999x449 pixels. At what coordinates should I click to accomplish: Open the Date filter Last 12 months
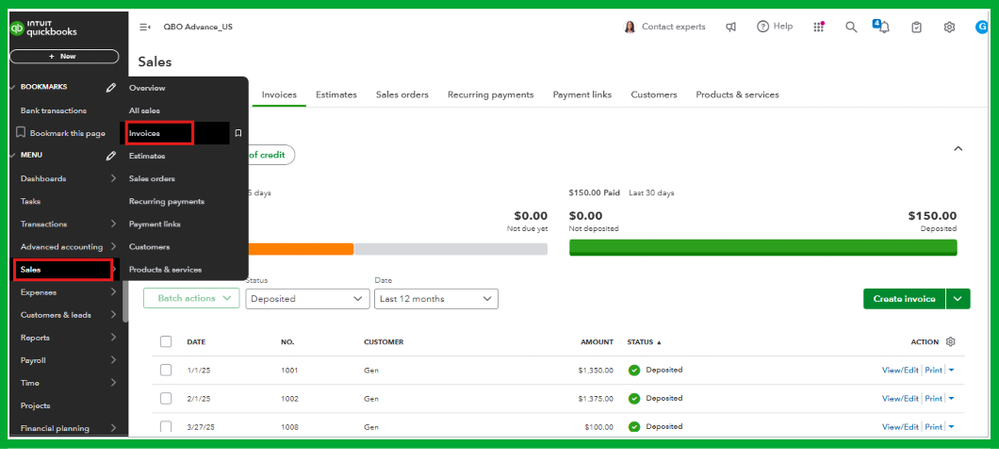pos(436,299)
